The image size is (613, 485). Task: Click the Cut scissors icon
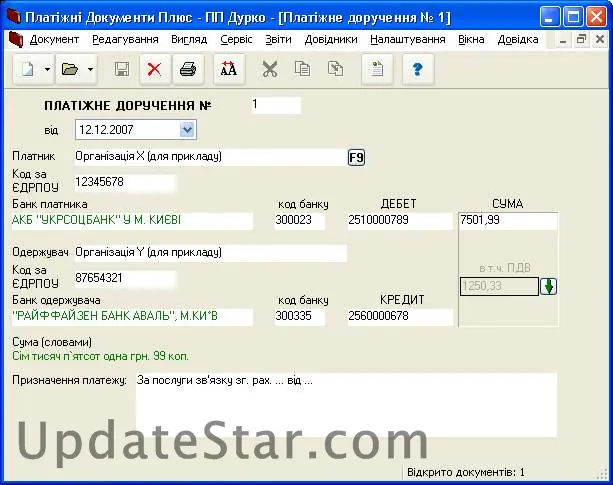[270, 70]
